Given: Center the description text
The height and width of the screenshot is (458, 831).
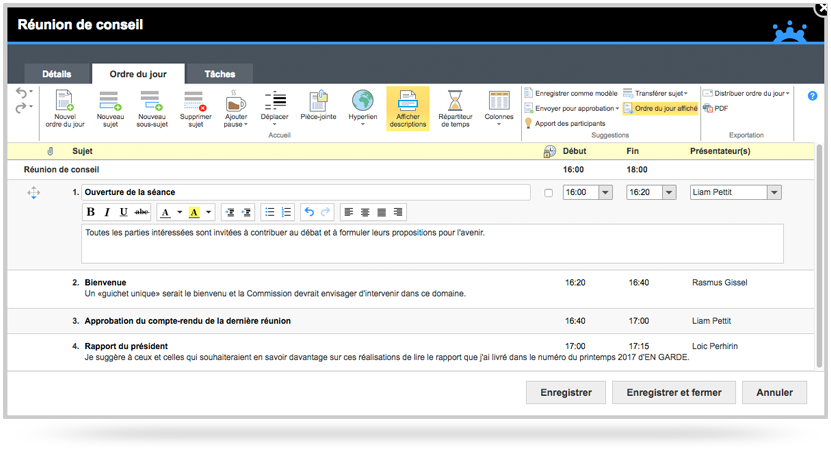Looking at the screenshot, I should tap(365, 212).
